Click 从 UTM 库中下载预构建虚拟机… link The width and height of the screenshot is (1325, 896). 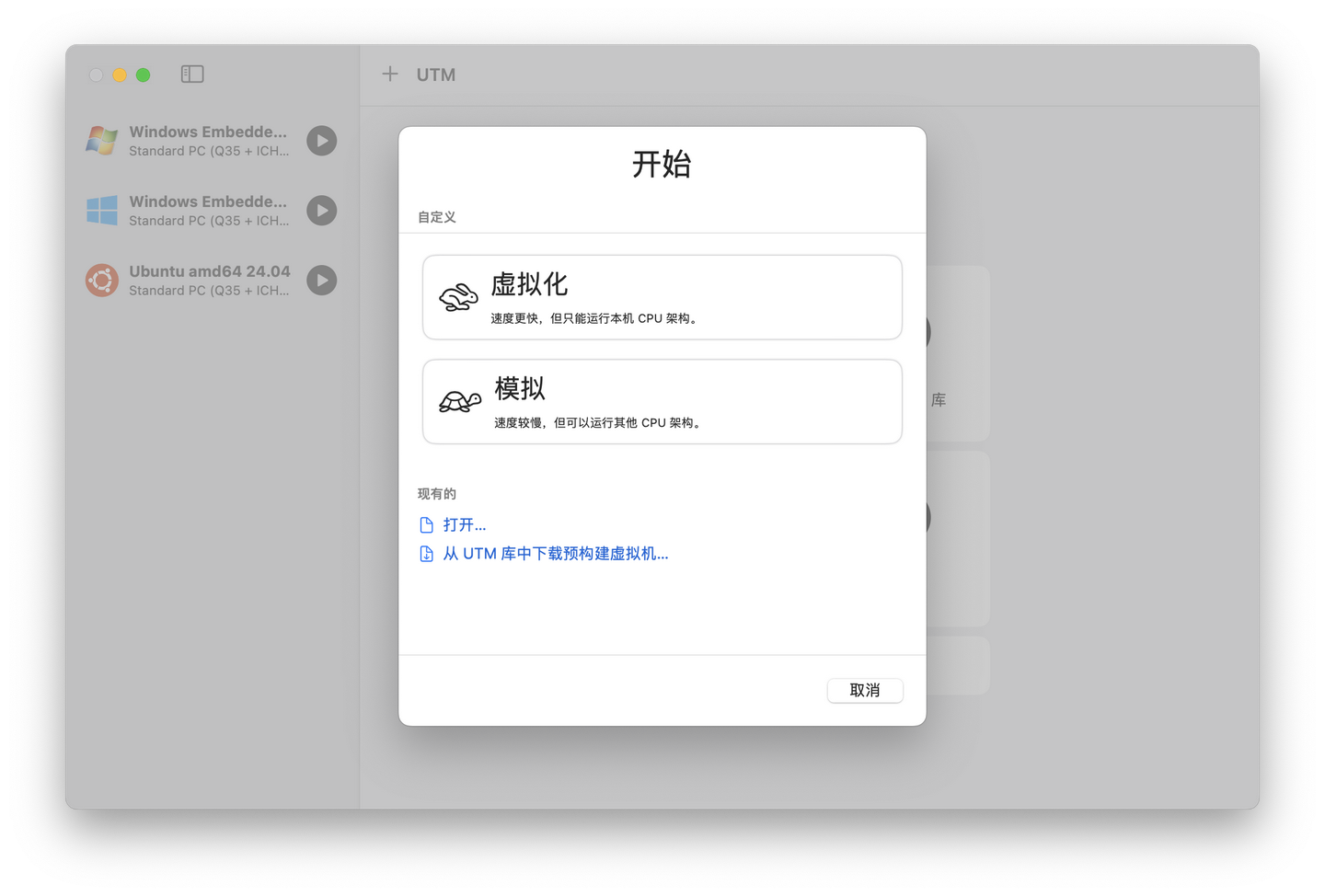pyautogui.click(x=556, y=553)
